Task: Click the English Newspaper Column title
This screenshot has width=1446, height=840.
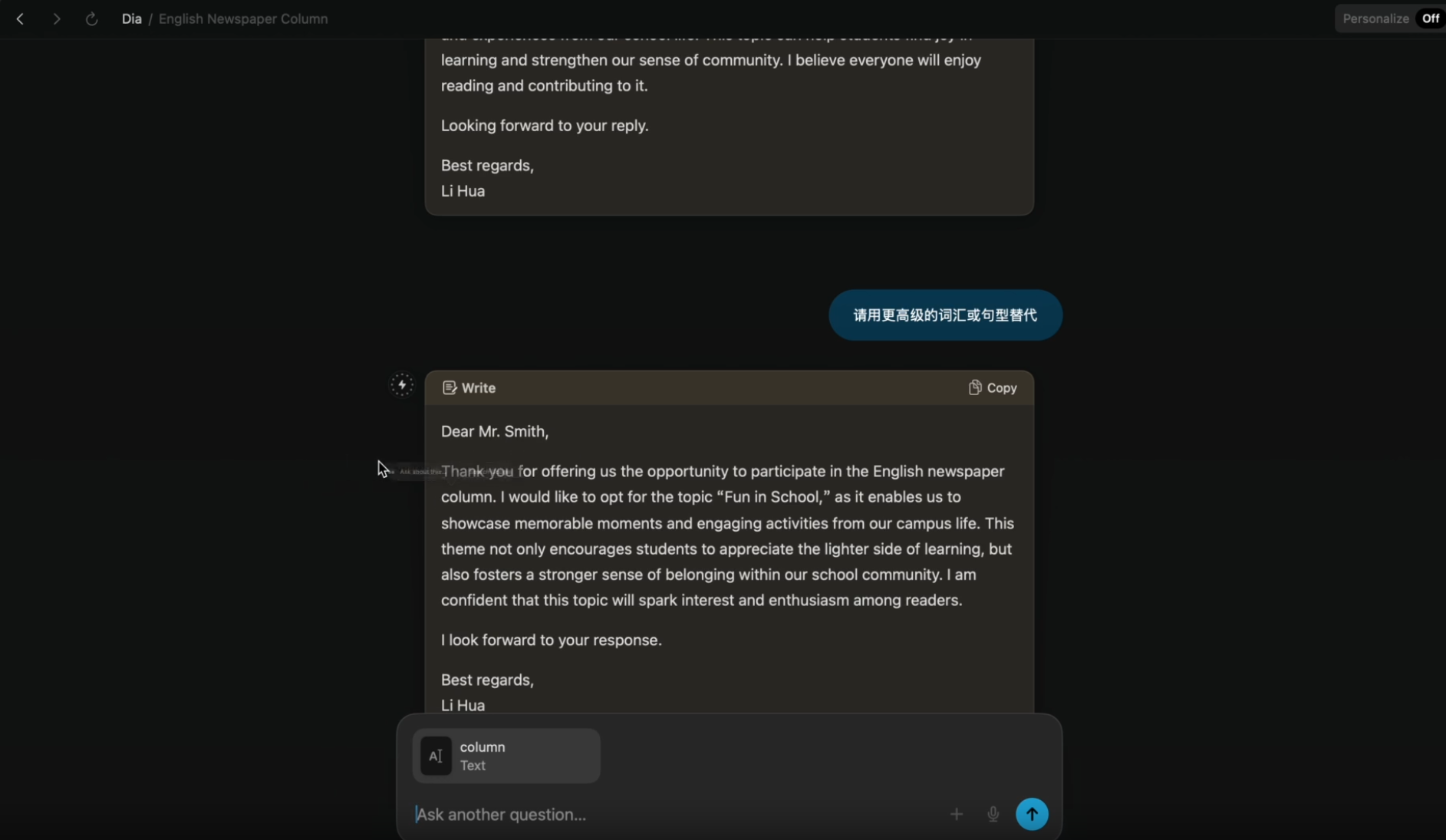Action: pos(243,19)
